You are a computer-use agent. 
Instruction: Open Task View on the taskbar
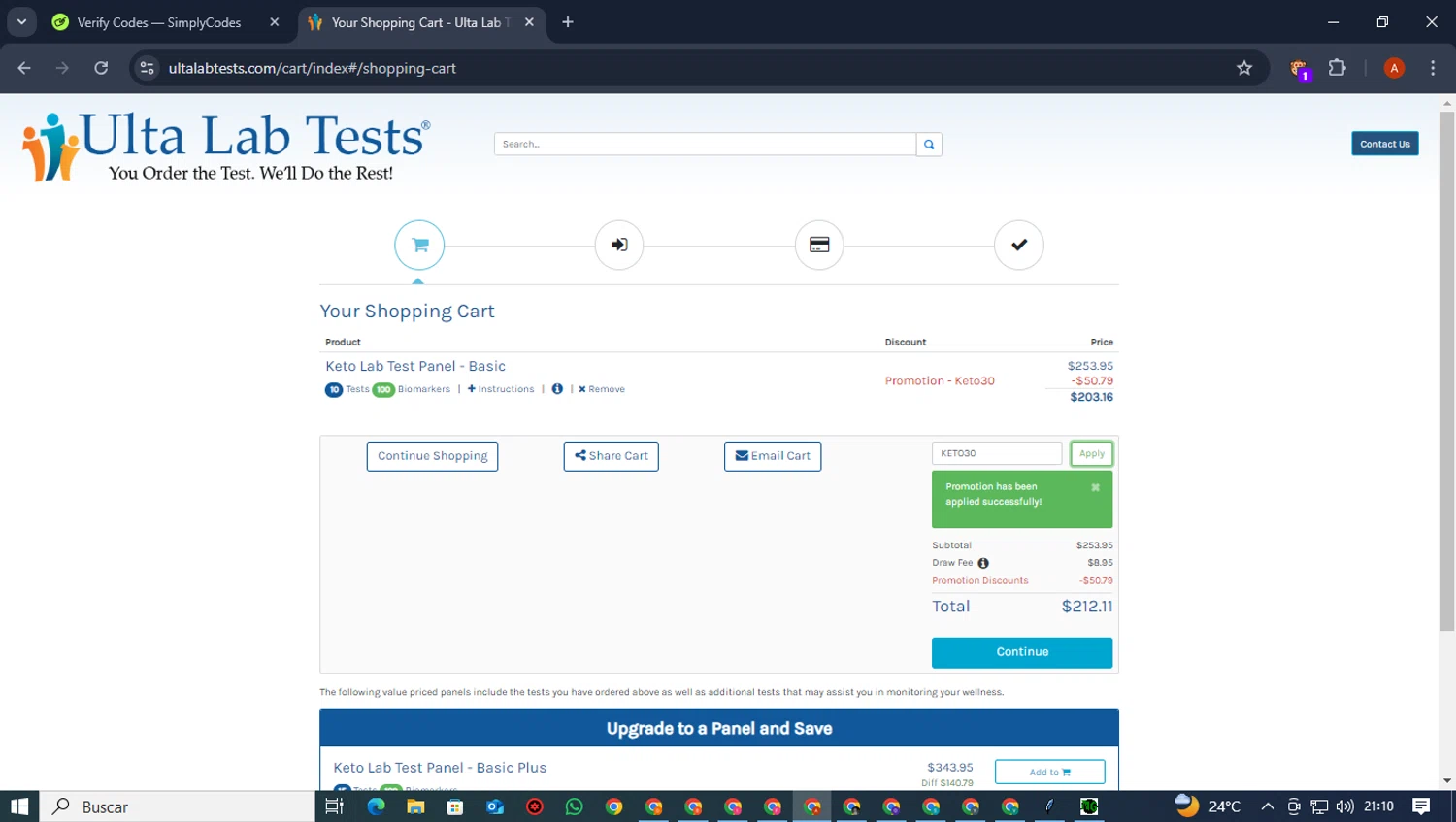click(335, 806)
